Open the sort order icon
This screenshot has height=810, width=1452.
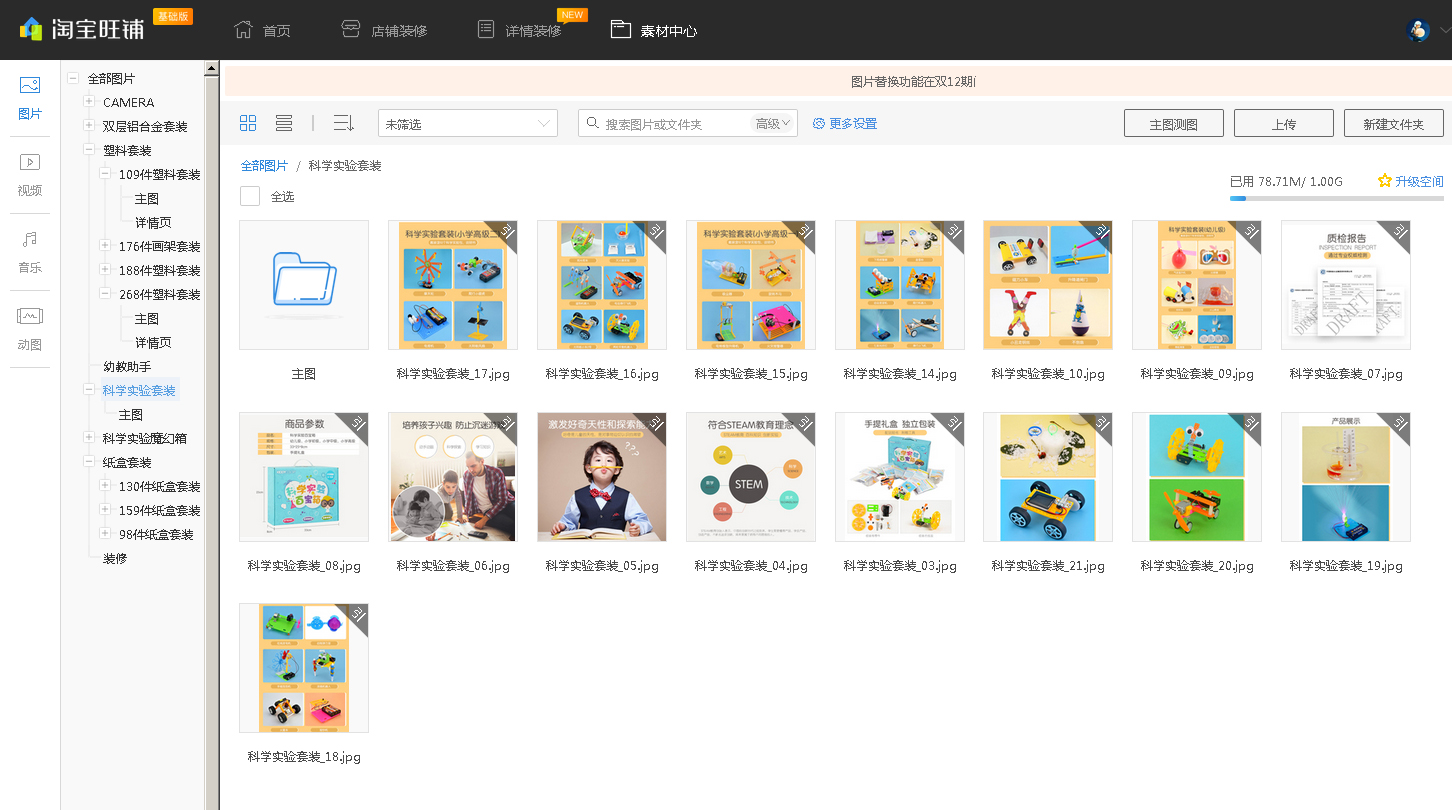tap(344, 123)
